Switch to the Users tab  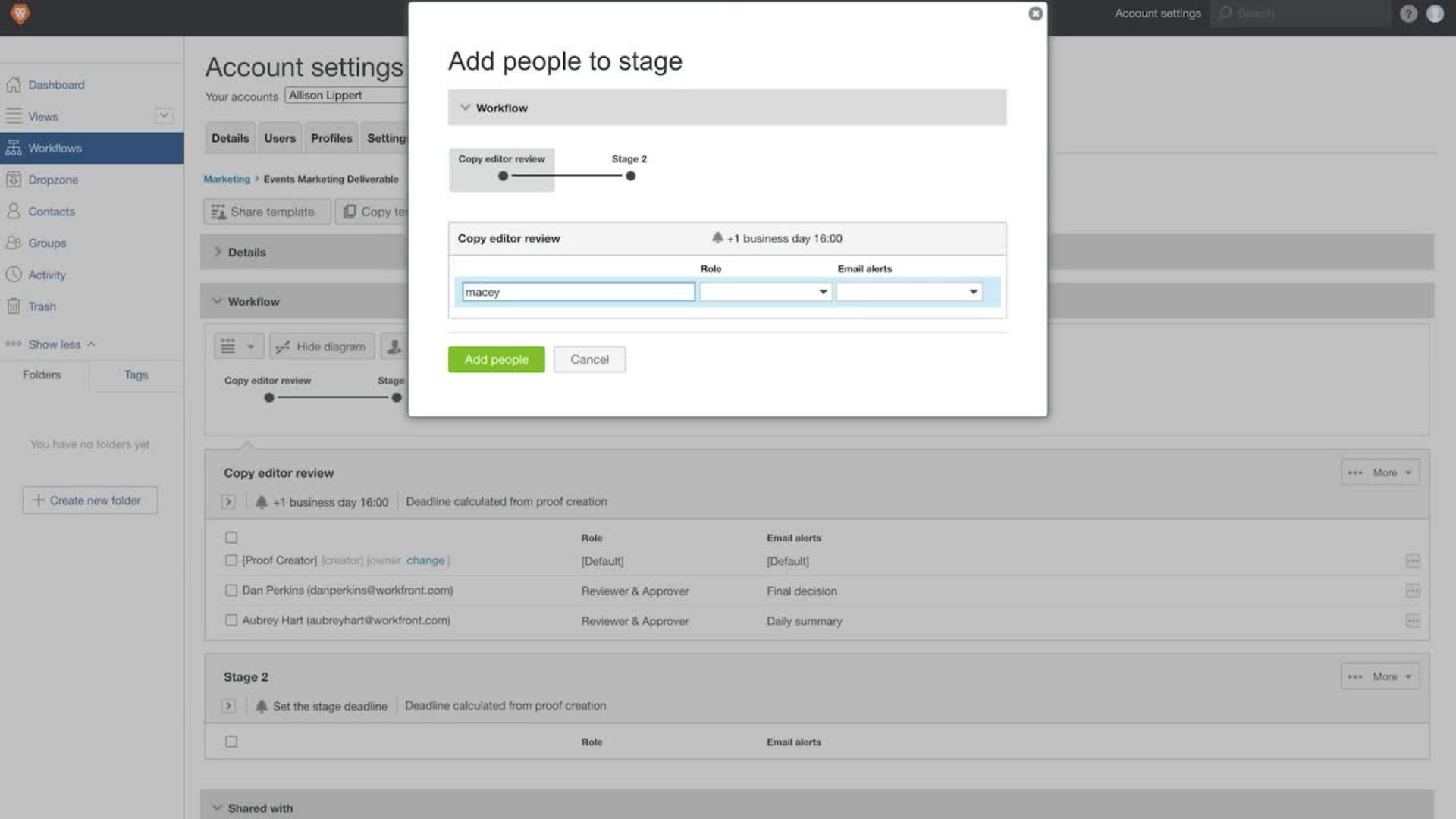tap(279, 137)
